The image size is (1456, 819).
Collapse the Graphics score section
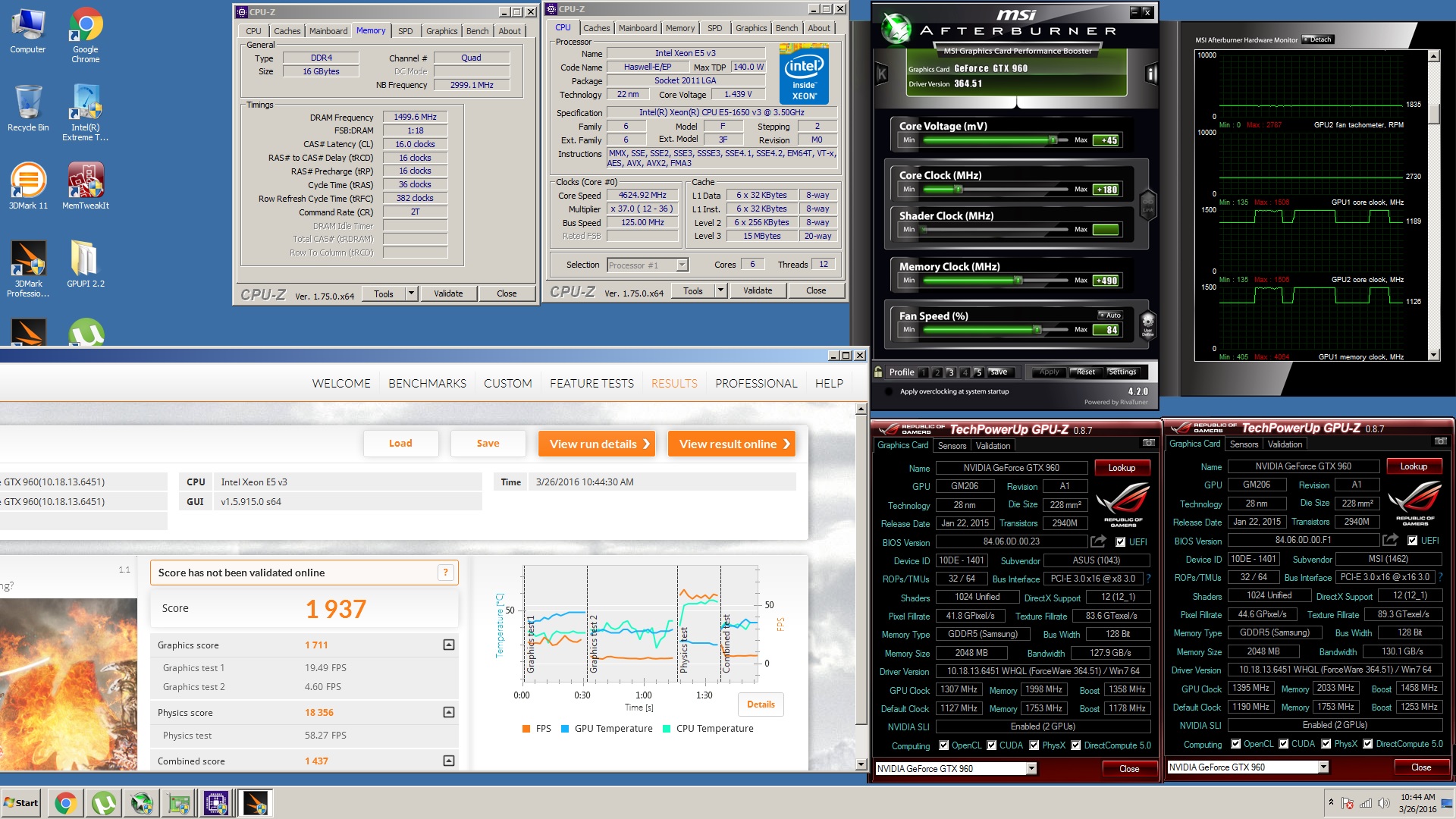coord(449,645)
